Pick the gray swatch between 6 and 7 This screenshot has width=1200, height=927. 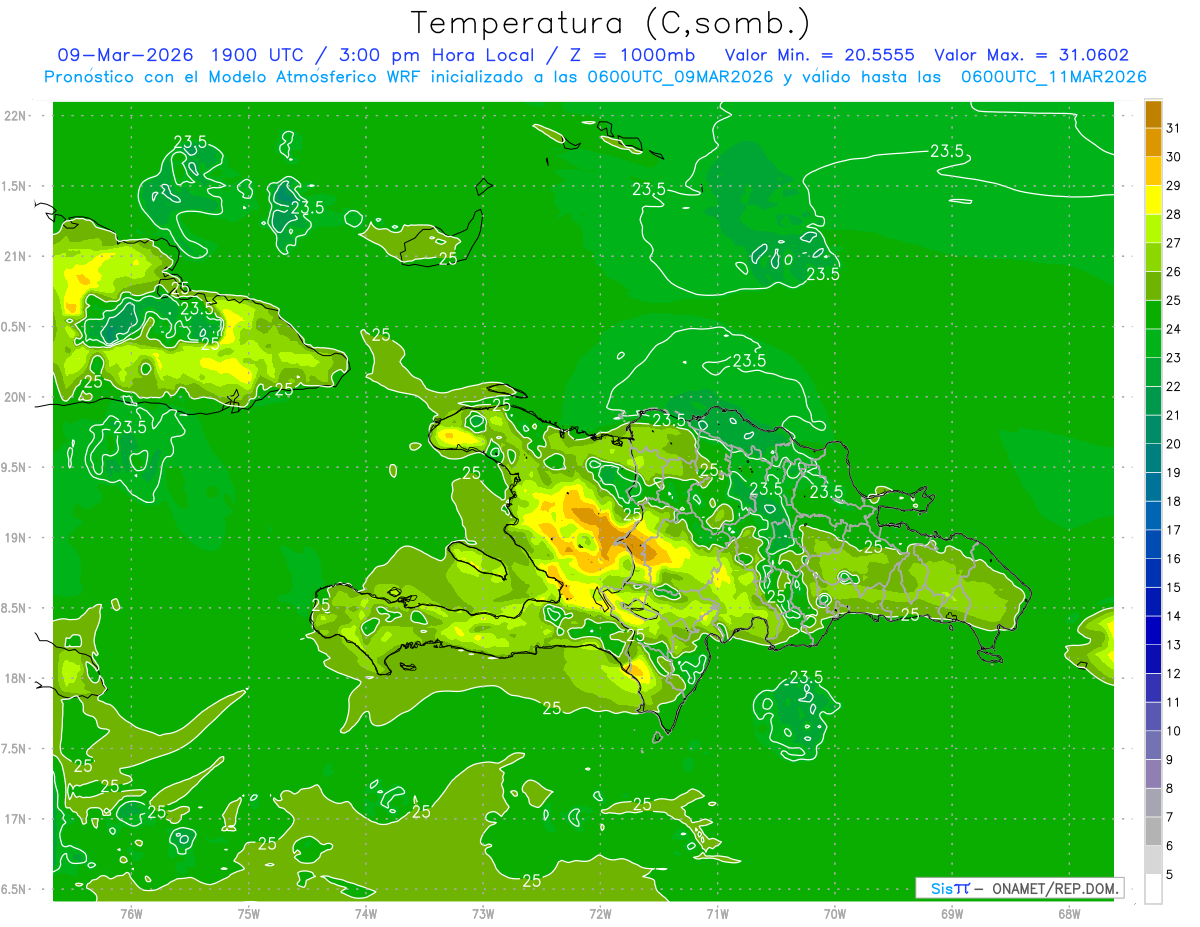[1153, 831]
